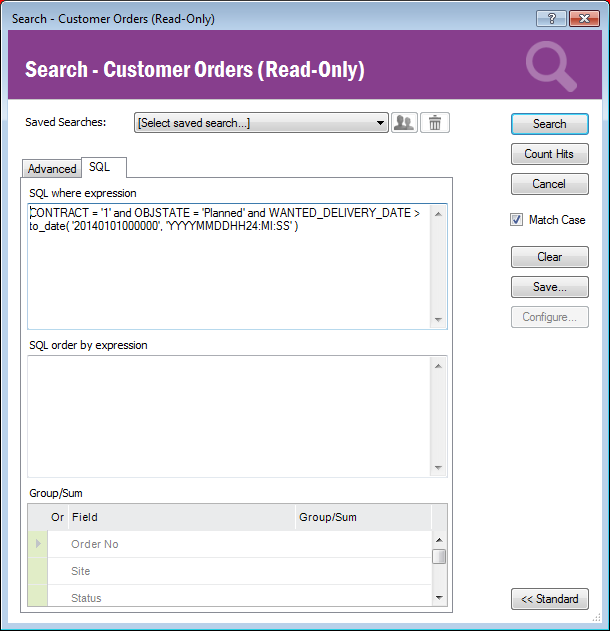Select the SQL tab
The width and height of the screenshot is (610, 631).
pos(100,167)
